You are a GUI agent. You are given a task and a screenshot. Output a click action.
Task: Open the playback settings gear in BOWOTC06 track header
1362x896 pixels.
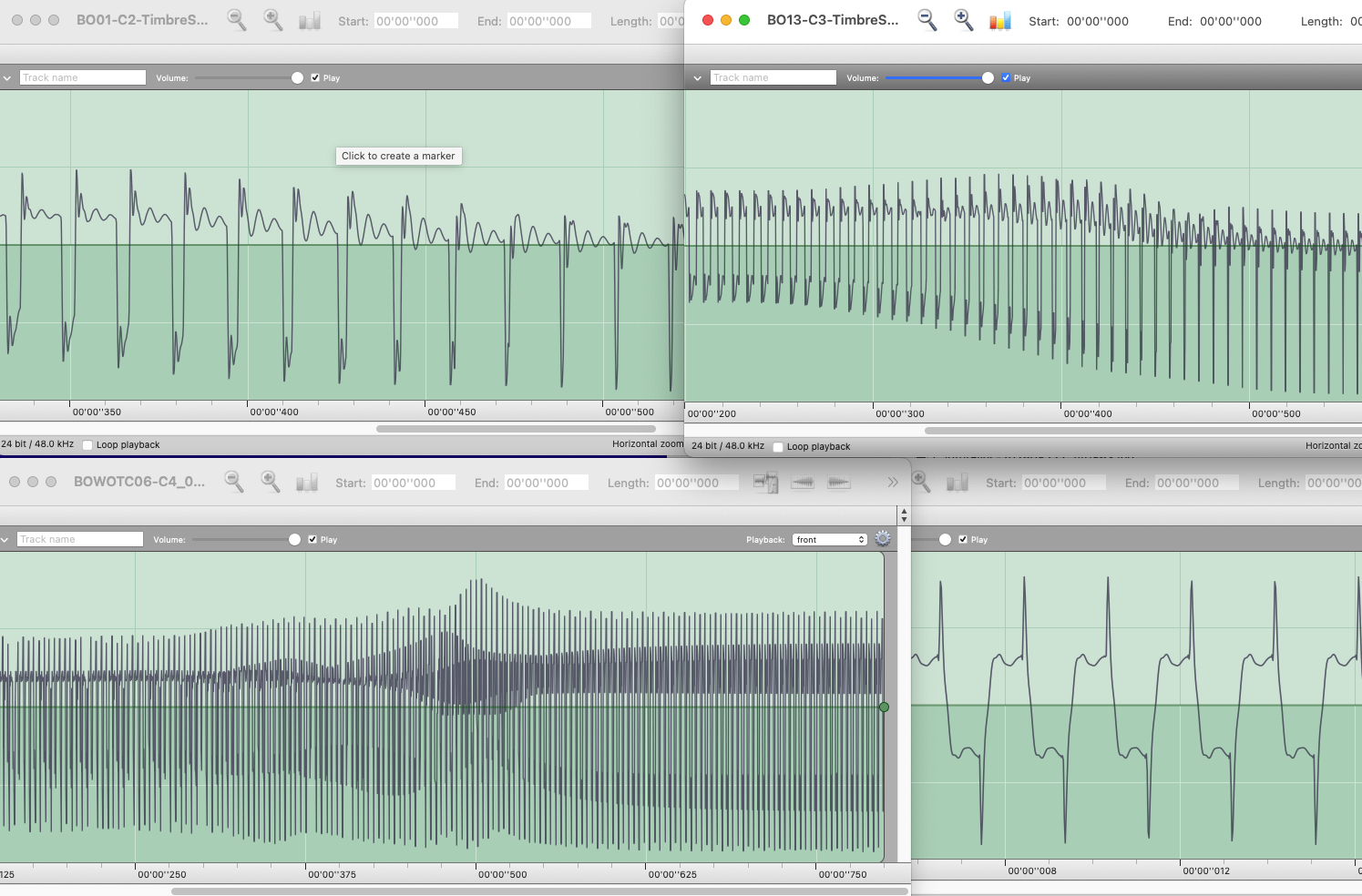pos(882,538)
